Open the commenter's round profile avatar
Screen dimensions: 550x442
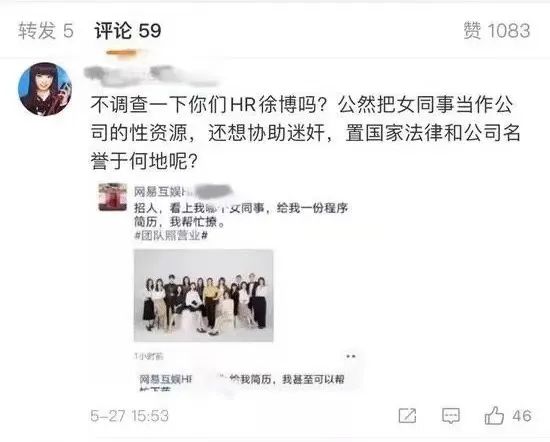pos(45,89)
